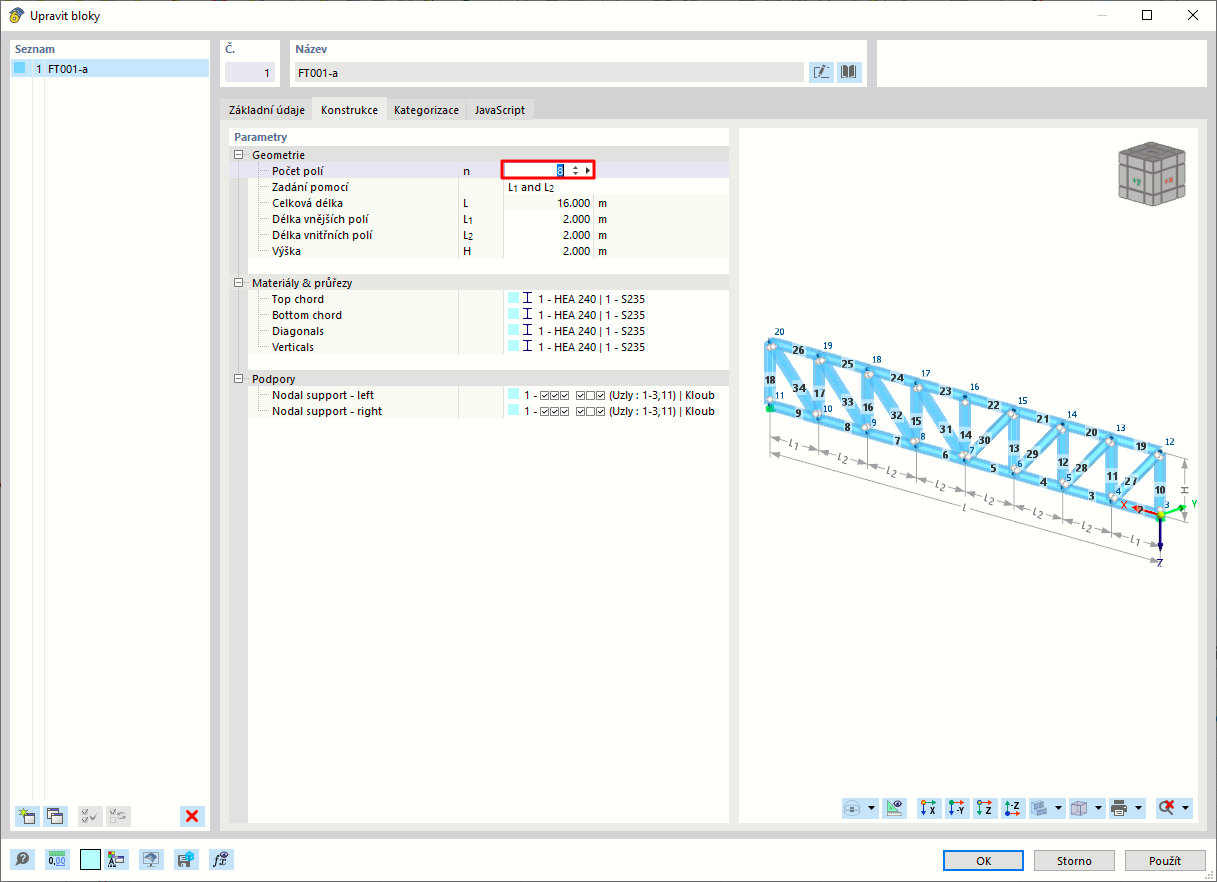Set view in X direction
Viewport: 1217px width, 882px height.
[929, 807]
